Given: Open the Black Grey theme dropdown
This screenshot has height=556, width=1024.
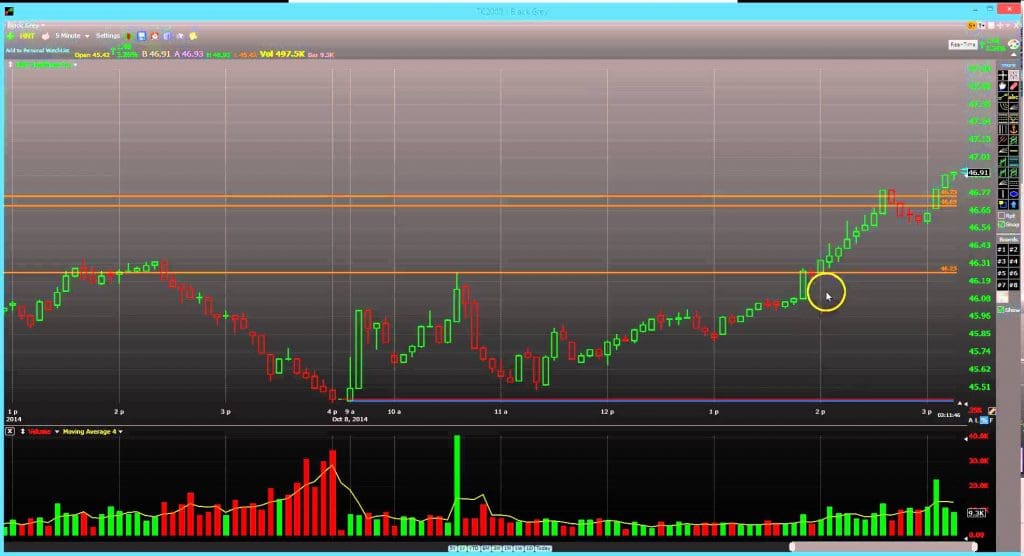Looking at the screenshot, I should (22, 24).
